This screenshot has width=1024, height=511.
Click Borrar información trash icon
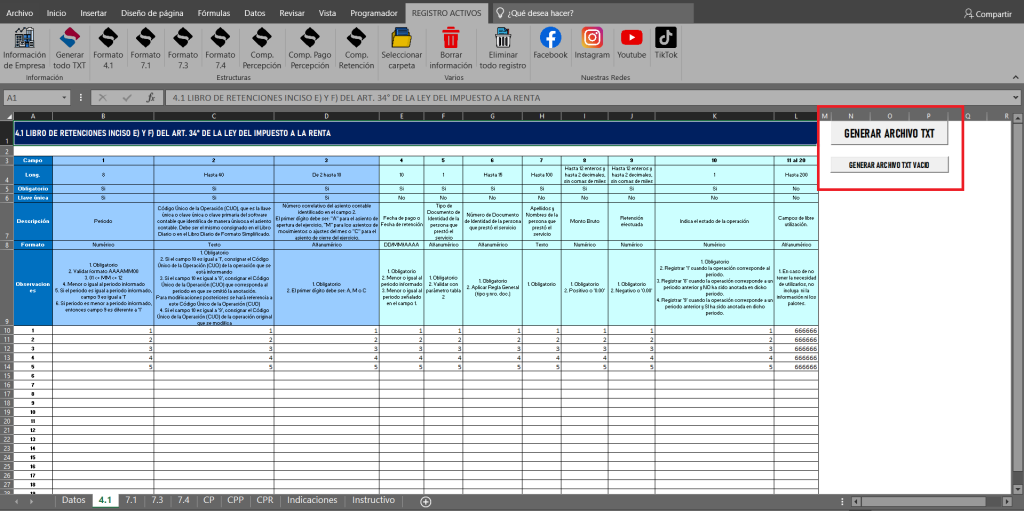pos(451,48)
